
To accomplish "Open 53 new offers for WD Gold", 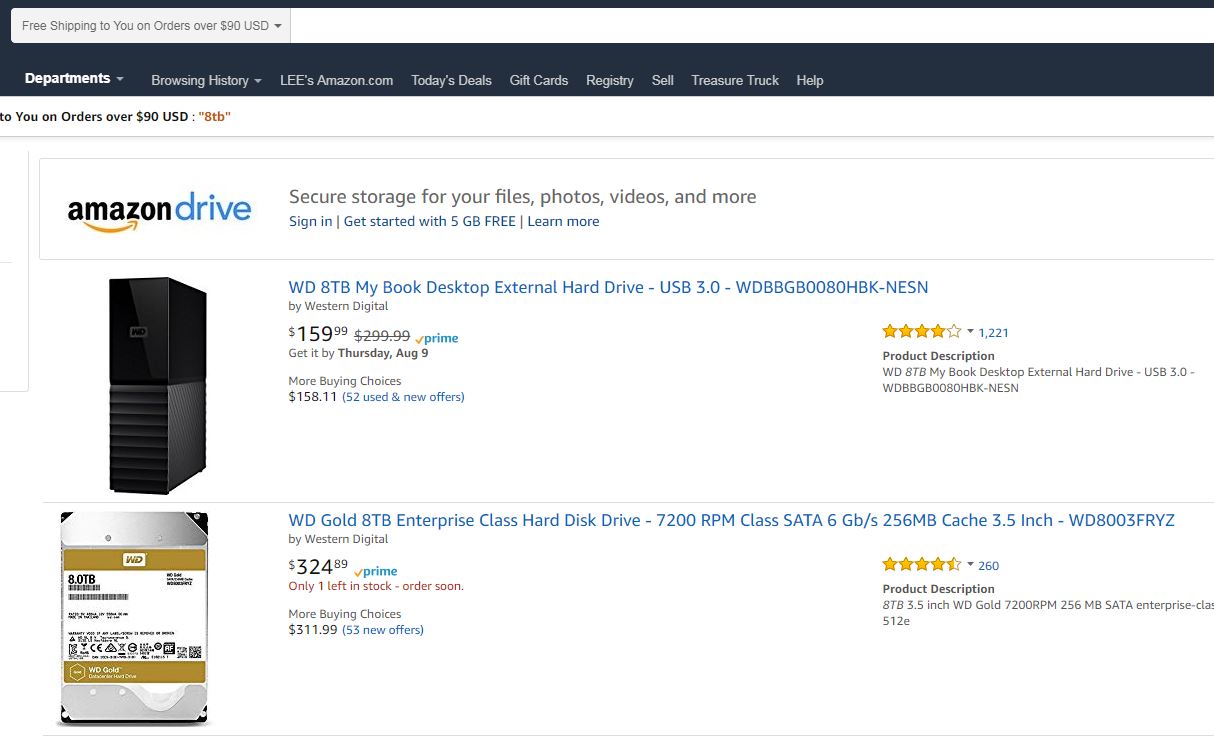I will [383, 630].
